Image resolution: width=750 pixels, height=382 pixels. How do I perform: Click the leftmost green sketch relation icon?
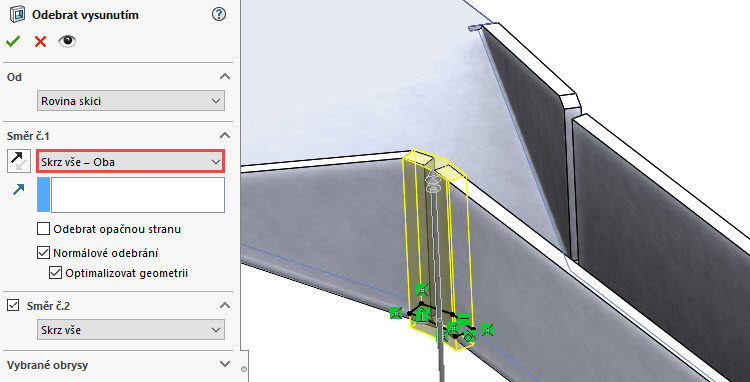[x=396, y=313]
